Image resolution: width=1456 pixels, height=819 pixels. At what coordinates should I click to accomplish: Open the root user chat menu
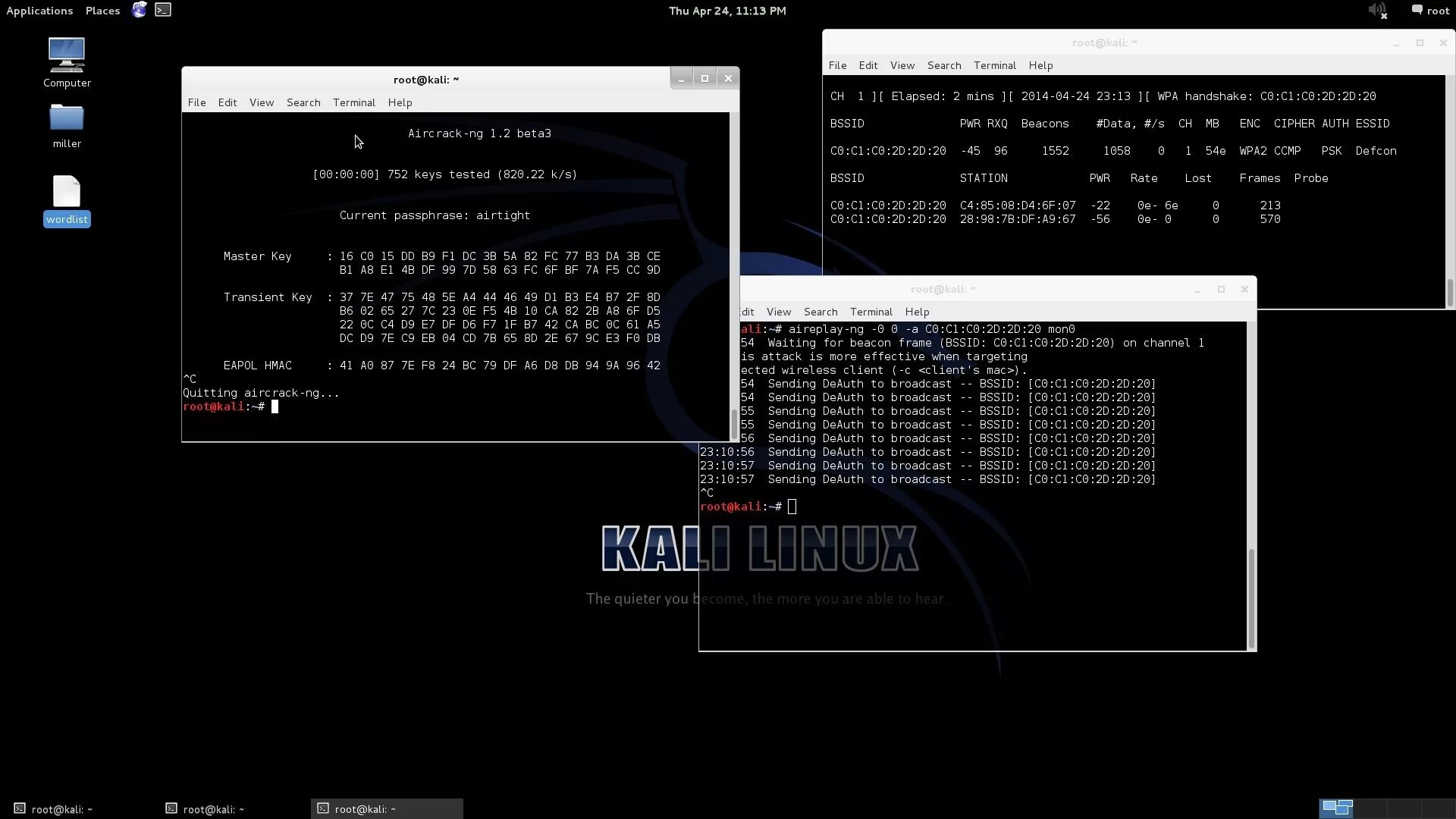(x=1430, y=11)
